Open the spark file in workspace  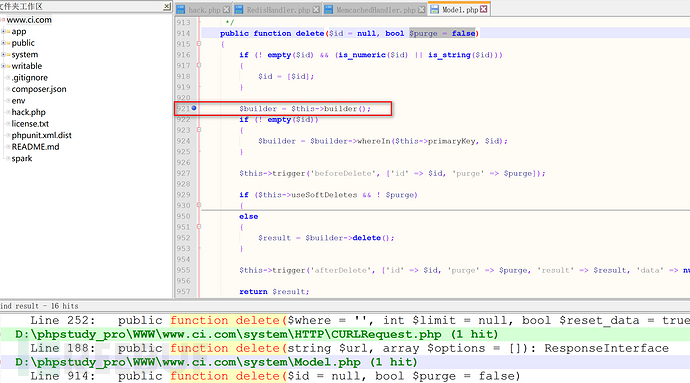click(x=22, y=158)
